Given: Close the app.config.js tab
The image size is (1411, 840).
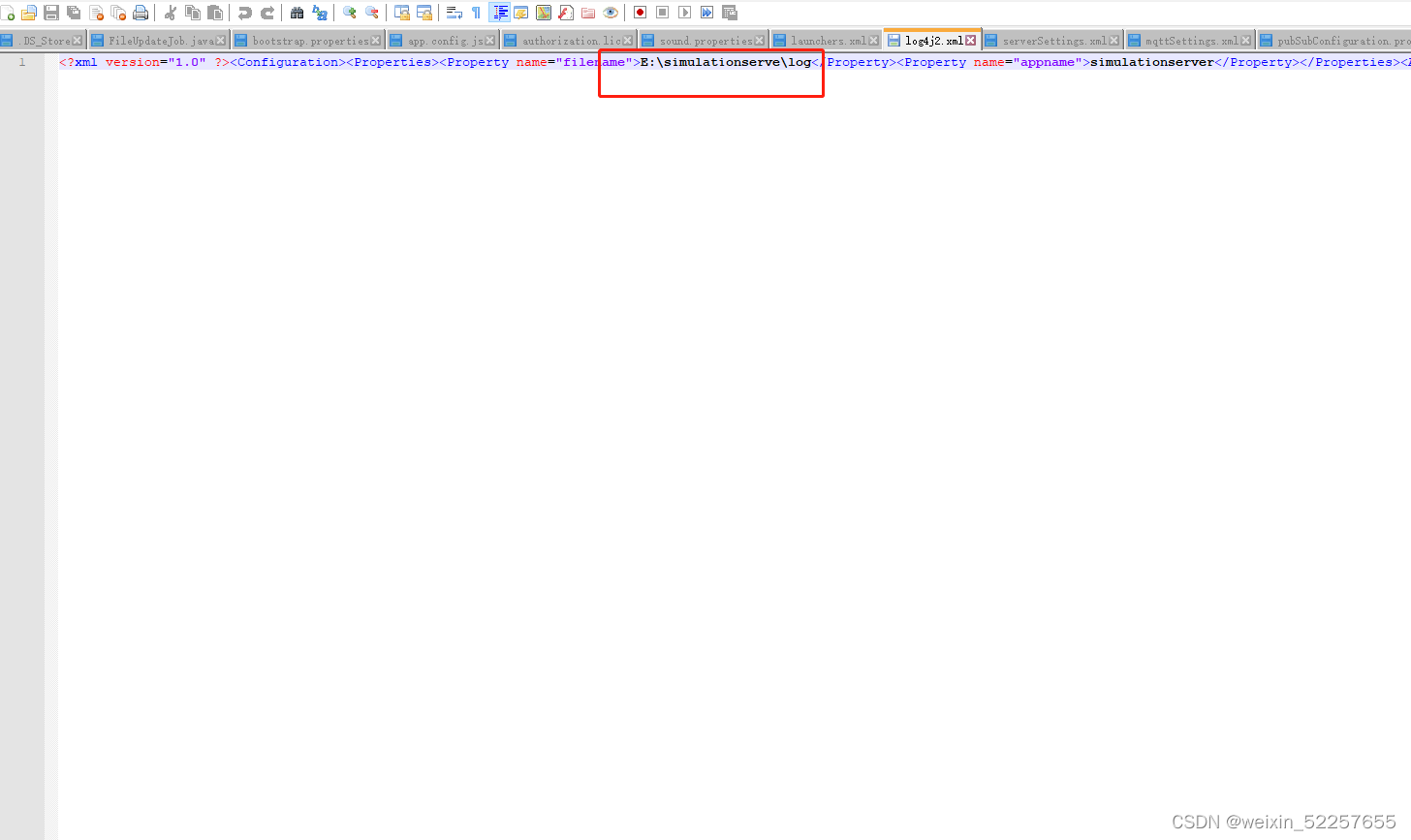Looking at the screenshot, I should [x=489, y=41].
